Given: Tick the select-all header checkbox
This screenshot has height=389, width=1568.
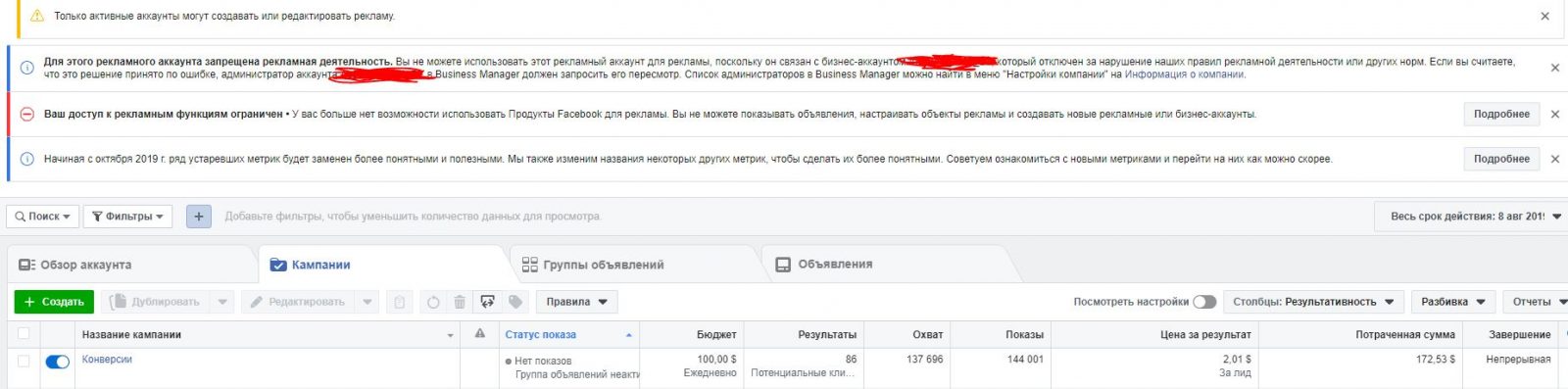Looking at the screenshot, I should click(24, 334).
